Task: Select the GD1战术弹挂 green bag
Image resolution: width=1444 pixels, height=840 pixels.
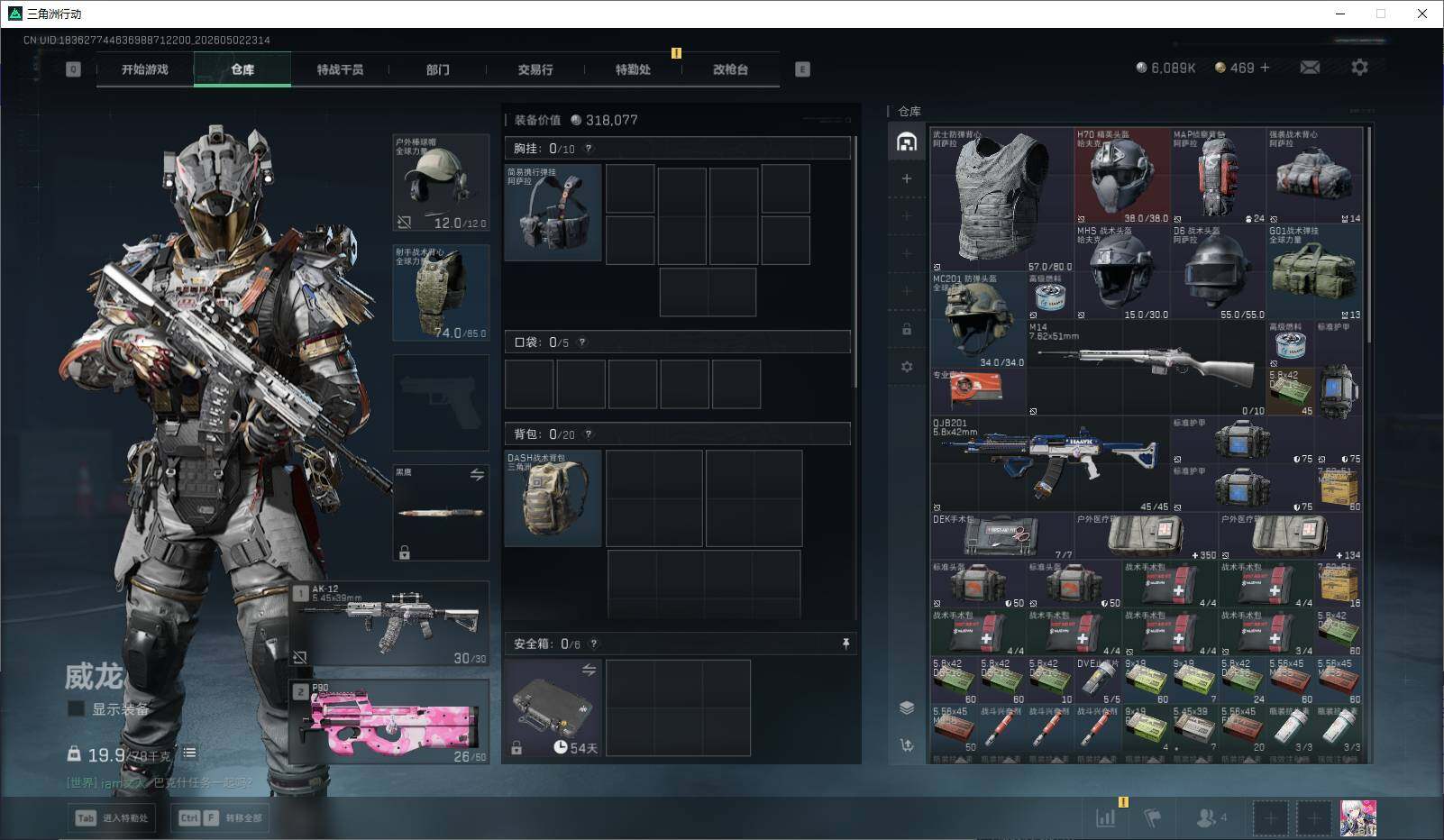Action: click(x=1314, y=272)
